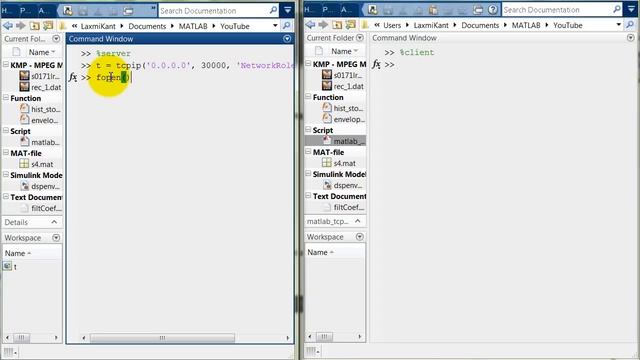Click browse for folder icon in right window
The image size is (640, 360).
click(x=351, y=25)
